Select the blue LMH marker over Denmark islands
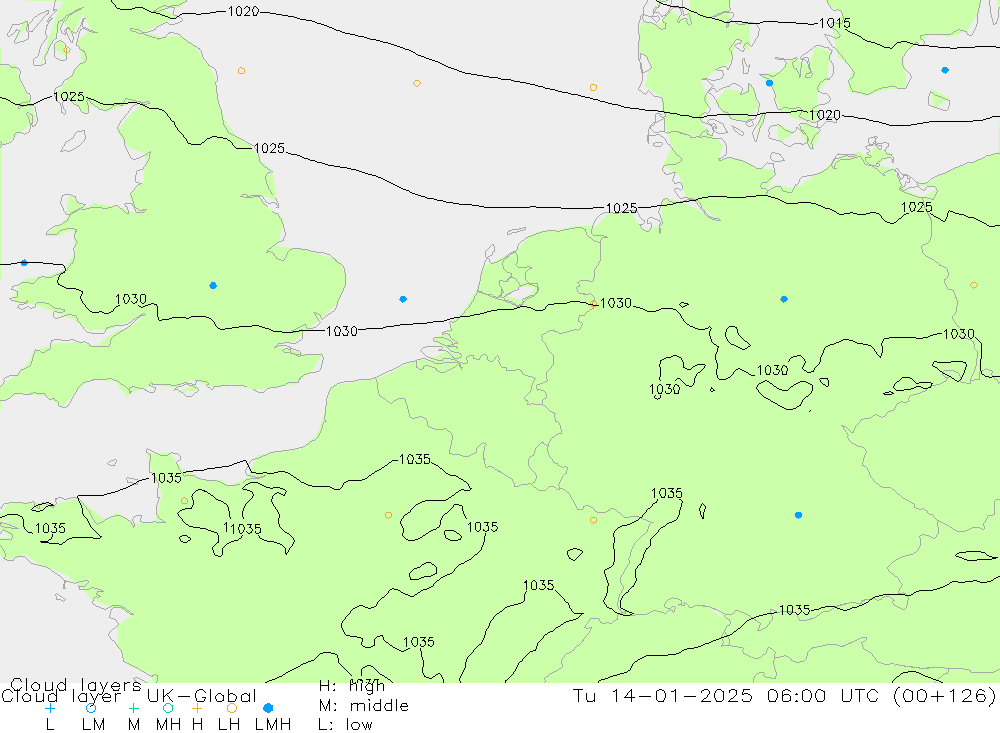The height and width of the screenshot is (733, 1000). pyautogui.click(x=769, y=83)
